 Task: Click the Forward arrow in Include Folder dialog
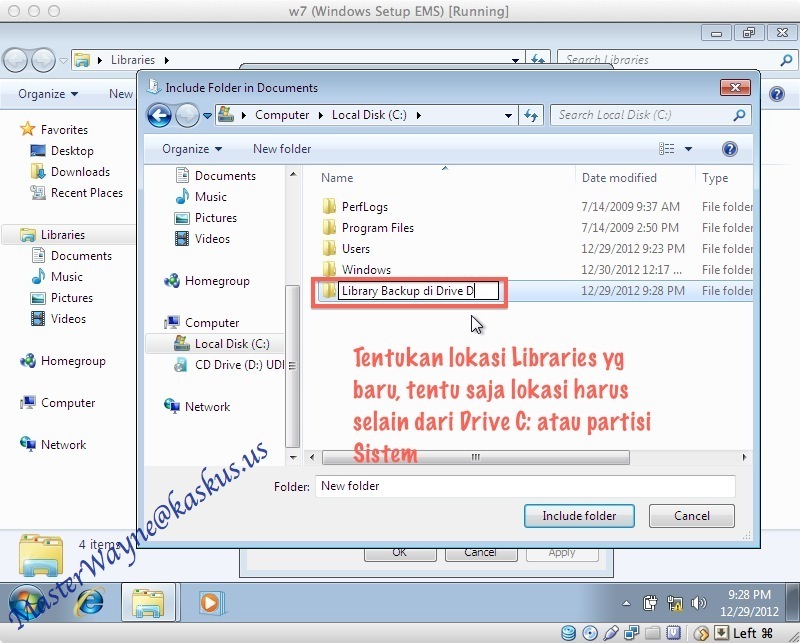point(187,116)
